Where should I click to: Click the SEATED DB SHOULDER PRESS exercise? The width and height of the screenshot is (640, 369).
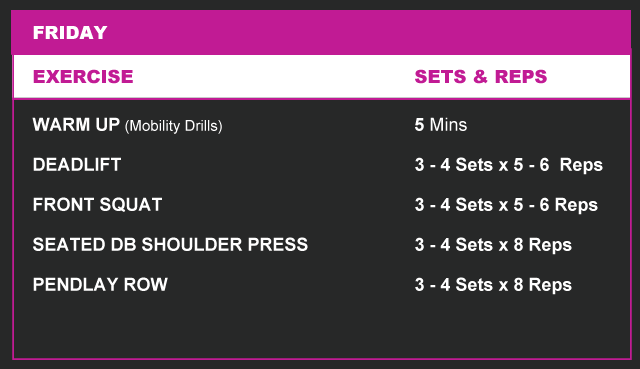[170, 245]
